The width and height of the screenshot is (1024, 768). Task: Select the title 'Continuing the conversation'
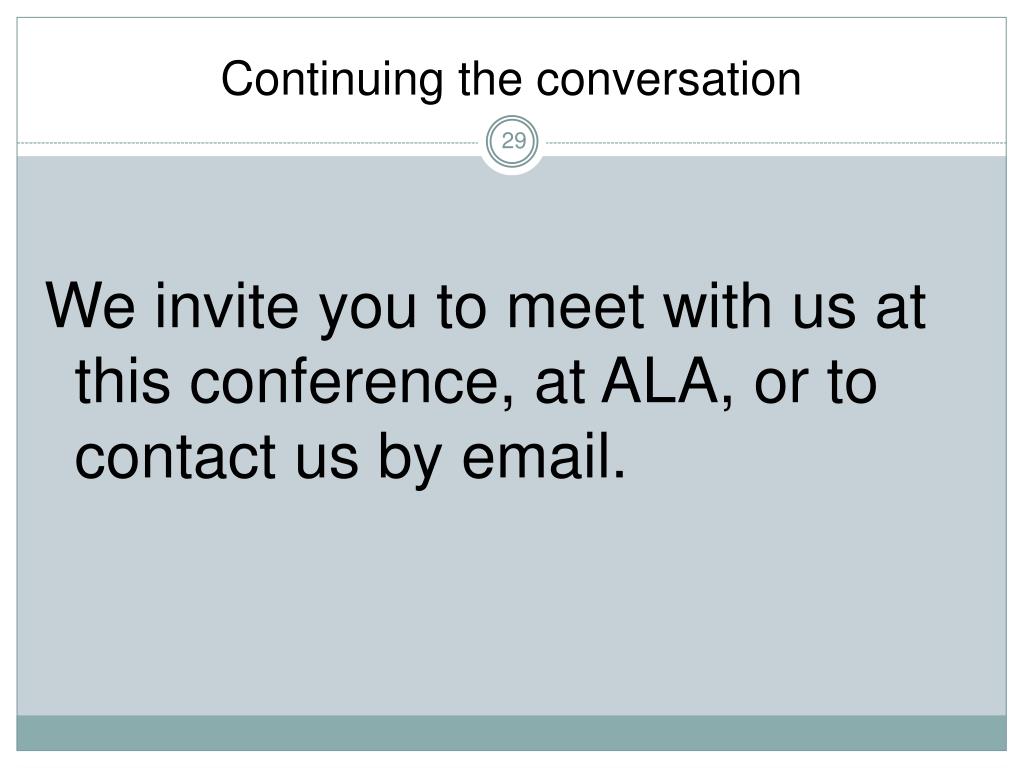pos(511,79)
